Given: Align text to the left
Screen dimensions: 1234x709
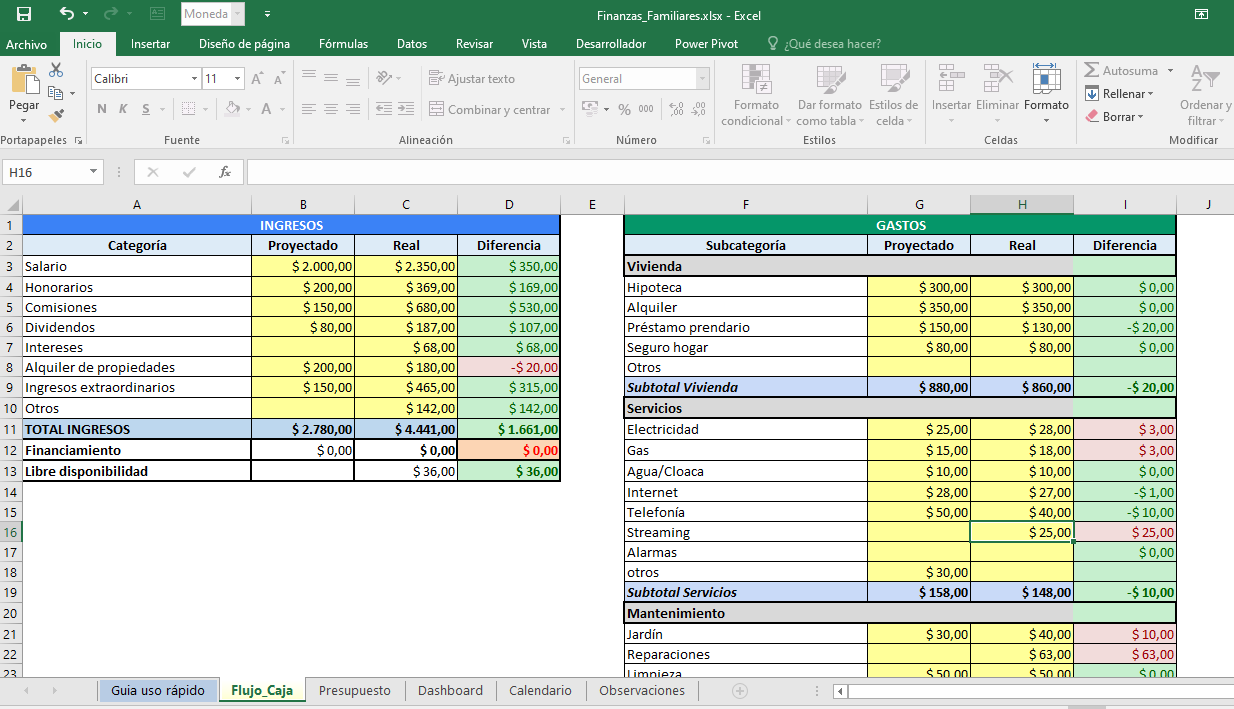Looking at the screenshot, I should 308,109.
